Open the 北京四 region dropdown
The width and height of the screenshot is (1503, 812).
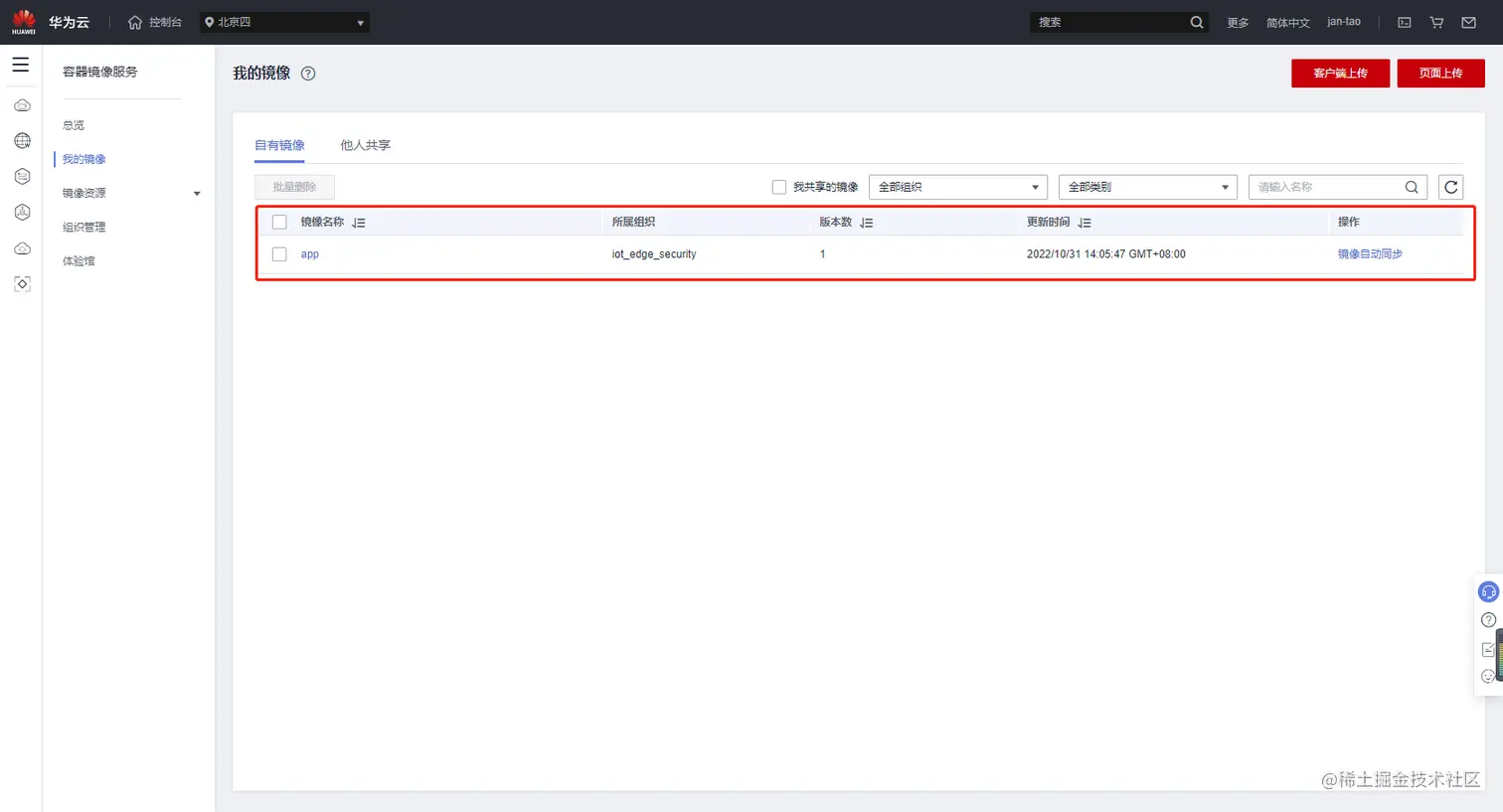[x=284, y=22]
